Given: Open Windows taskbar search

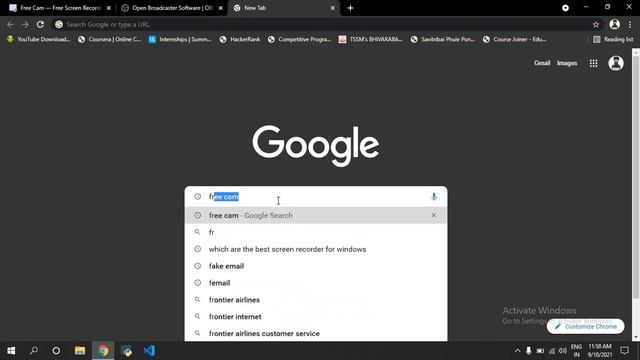Looking at the screenshot, I should pos(34,351).
